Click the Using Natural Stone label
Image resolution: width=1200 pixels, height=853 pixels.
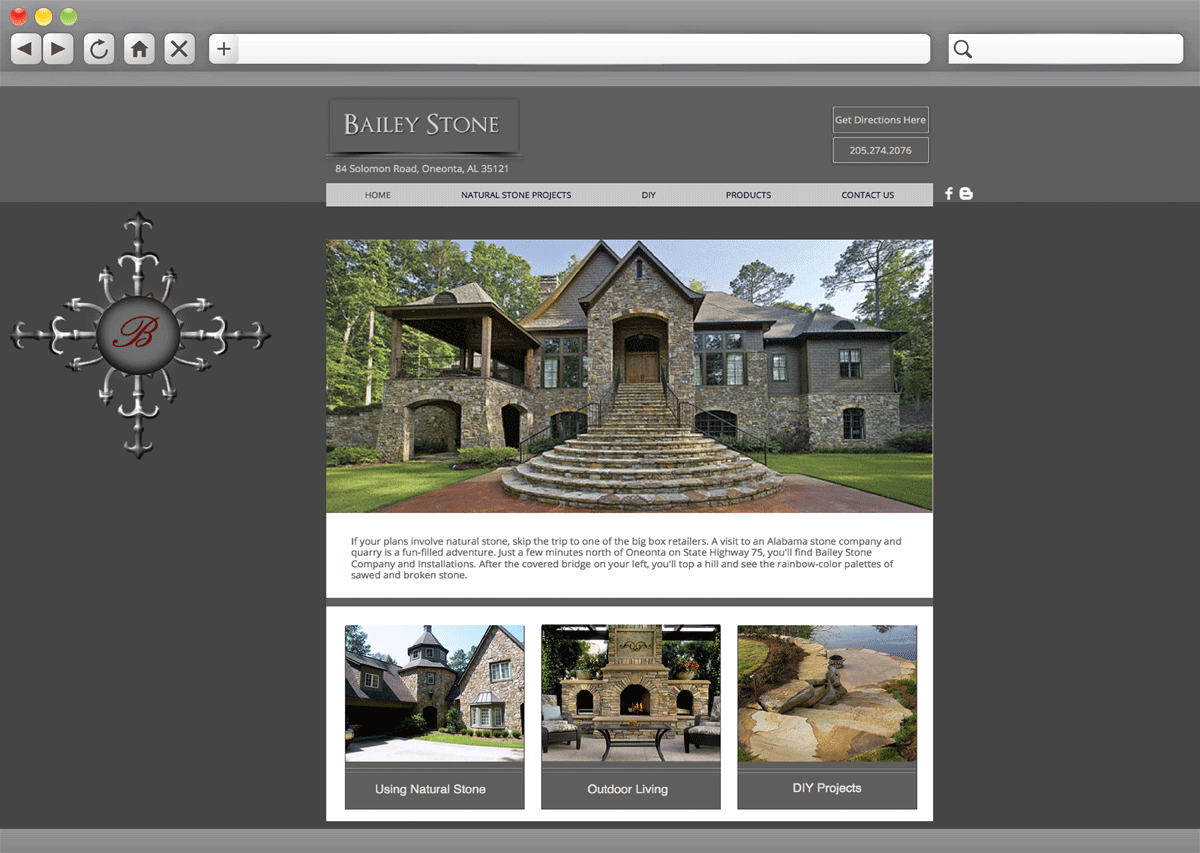click(430, 789)
